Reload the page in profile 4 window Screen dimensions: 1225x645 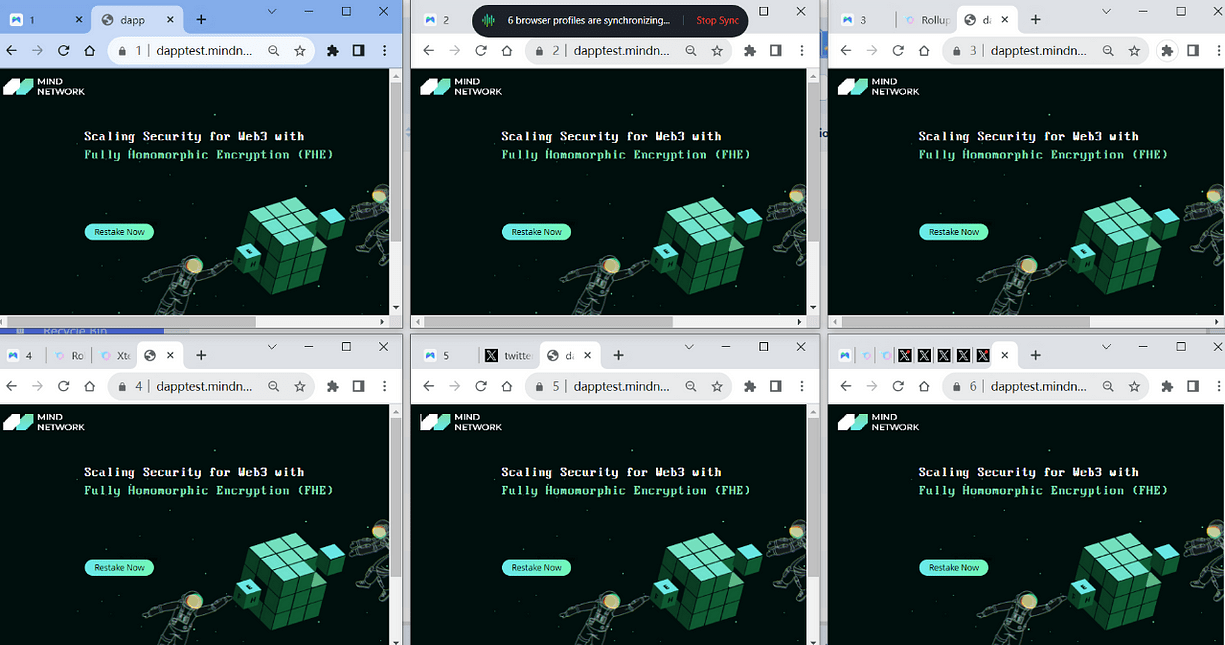(64, 386)
